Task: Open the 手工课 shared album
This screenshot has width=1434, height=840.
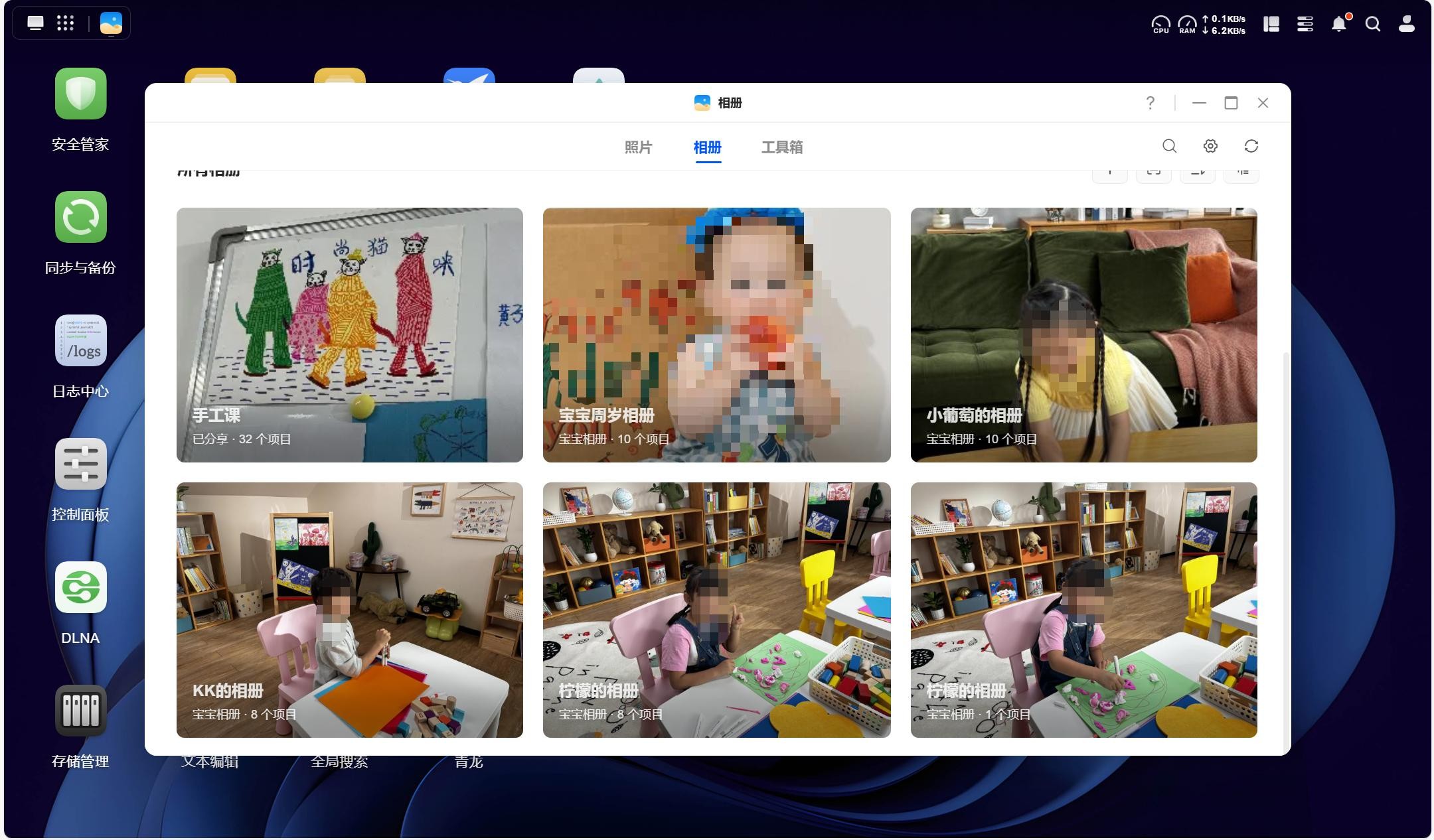Action: tap(349, 334)
